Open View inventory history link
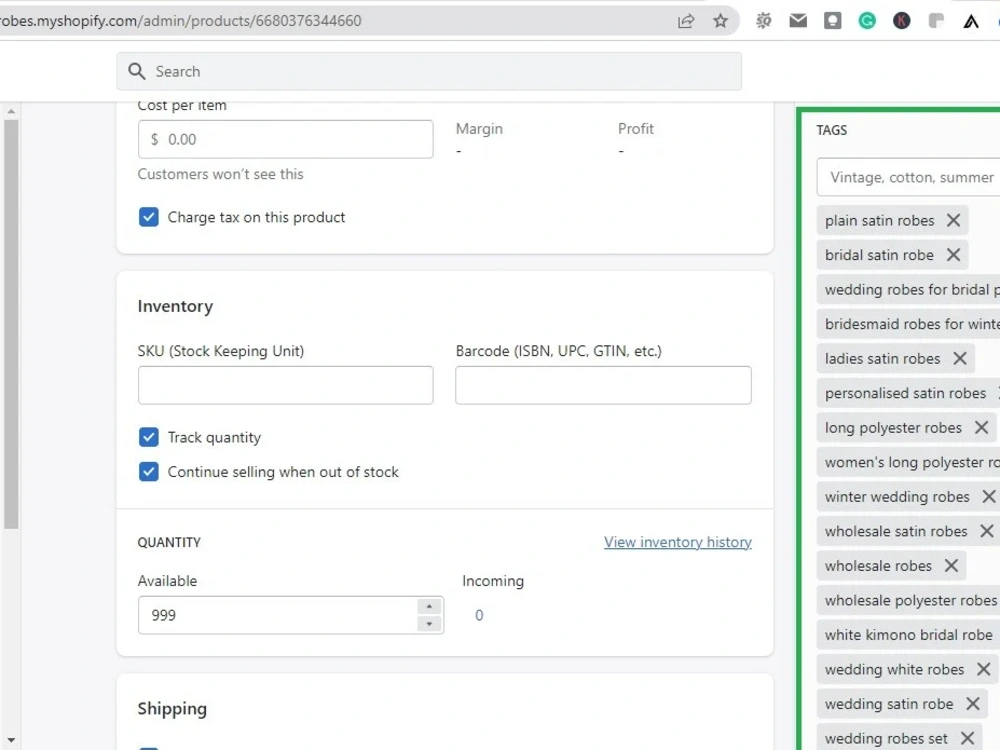1000x750 pixels. 677,542
